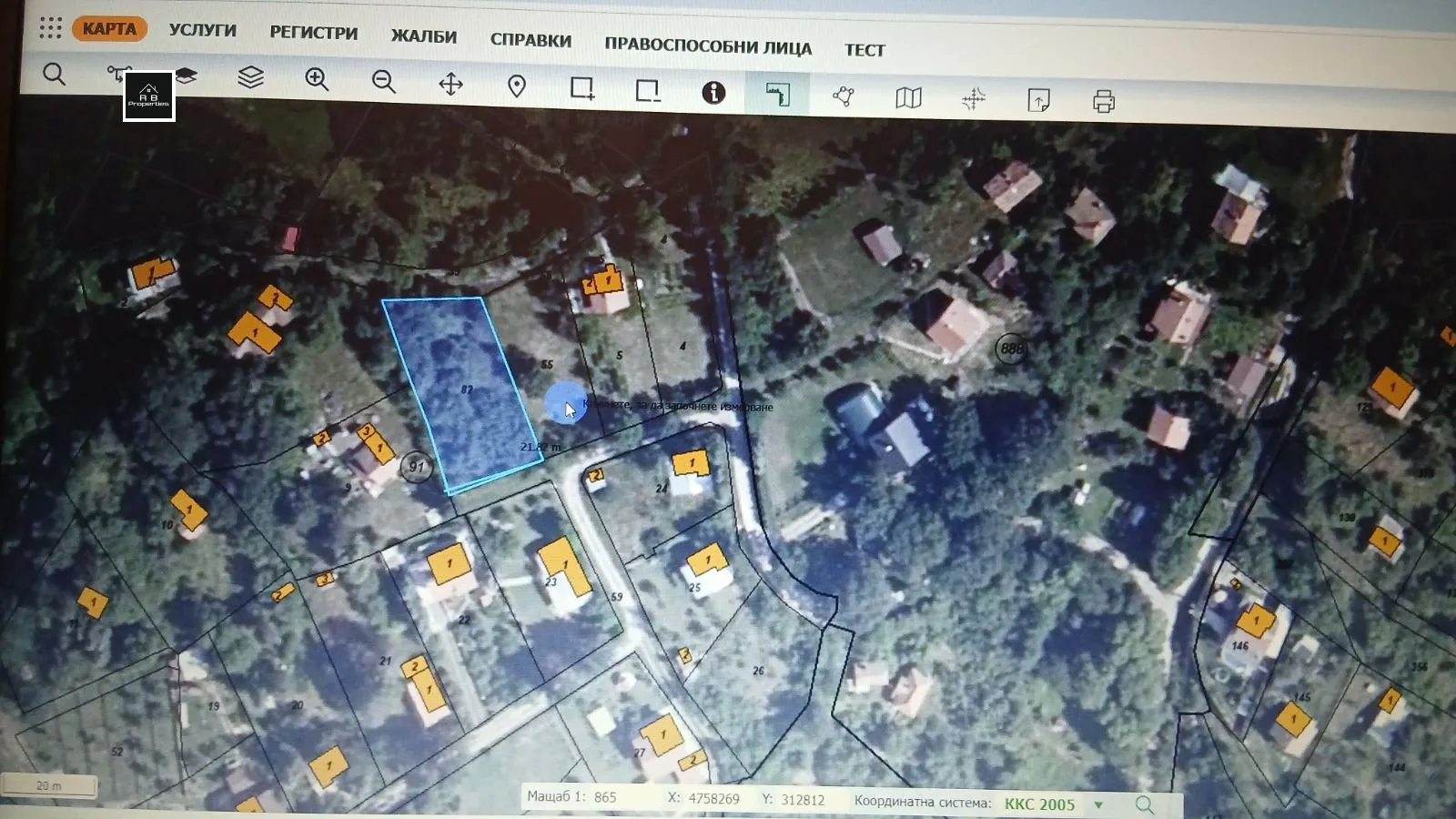Open the УСЛУГИ menu
The height and width of the screenshot is (819, 1456).
[202, 30]
